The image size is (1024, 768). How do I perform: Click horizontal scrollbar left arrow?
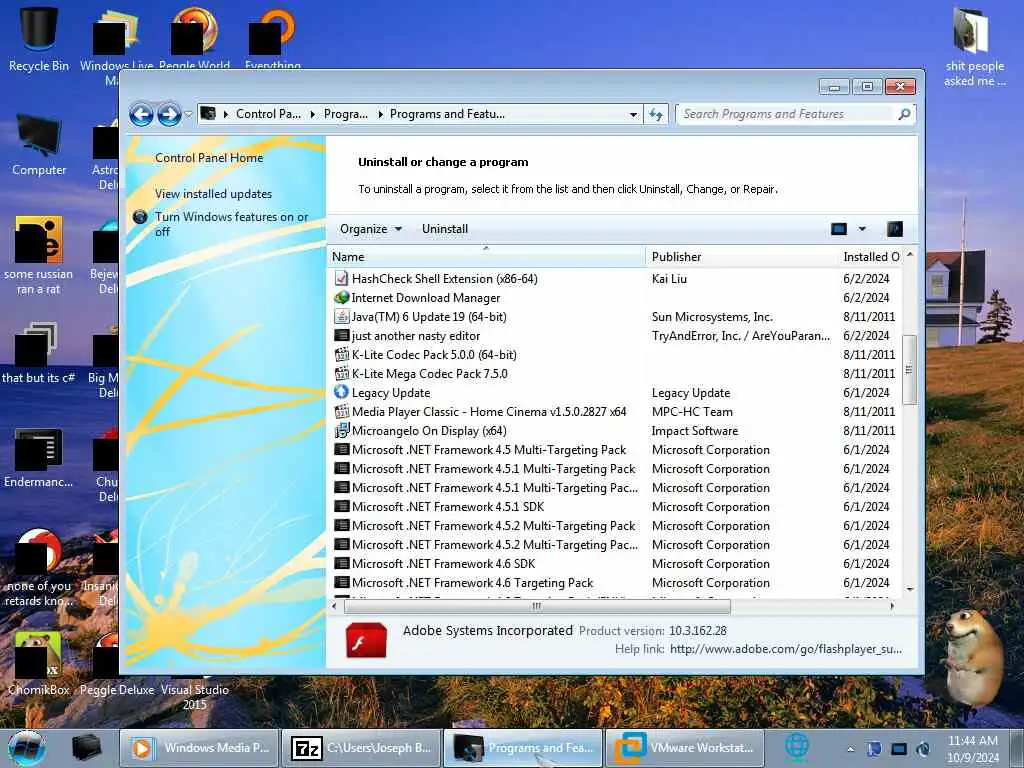[x=334, y=606]
